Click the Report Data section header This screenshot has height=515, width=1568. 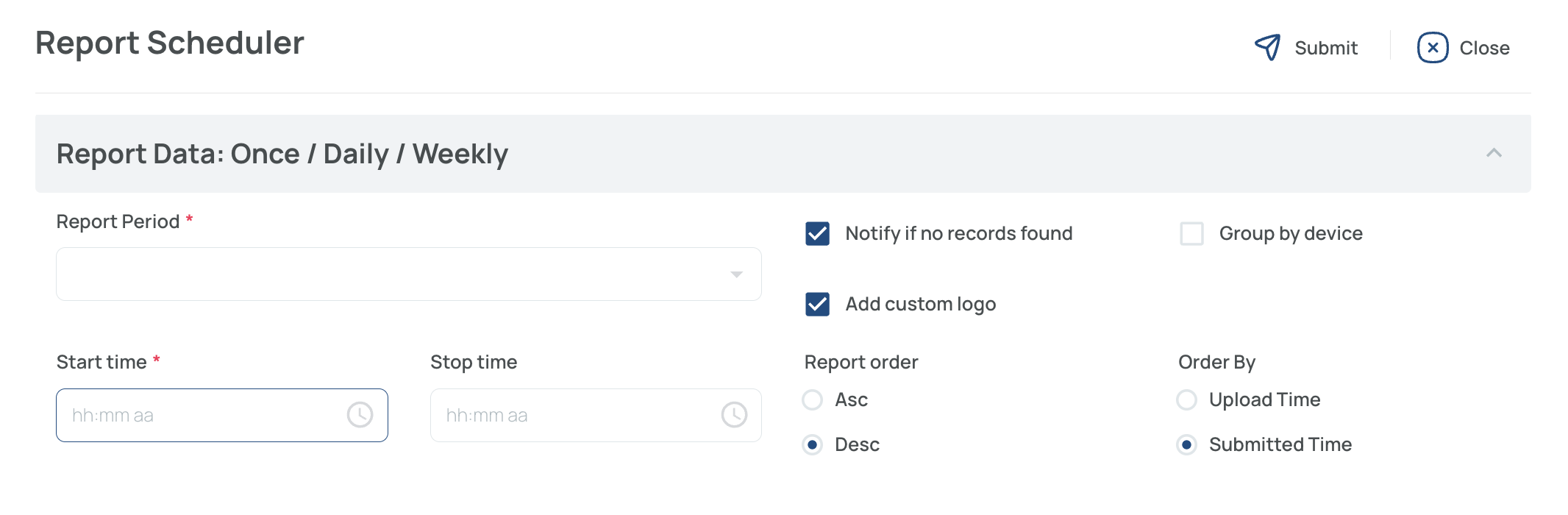(282, 154)
